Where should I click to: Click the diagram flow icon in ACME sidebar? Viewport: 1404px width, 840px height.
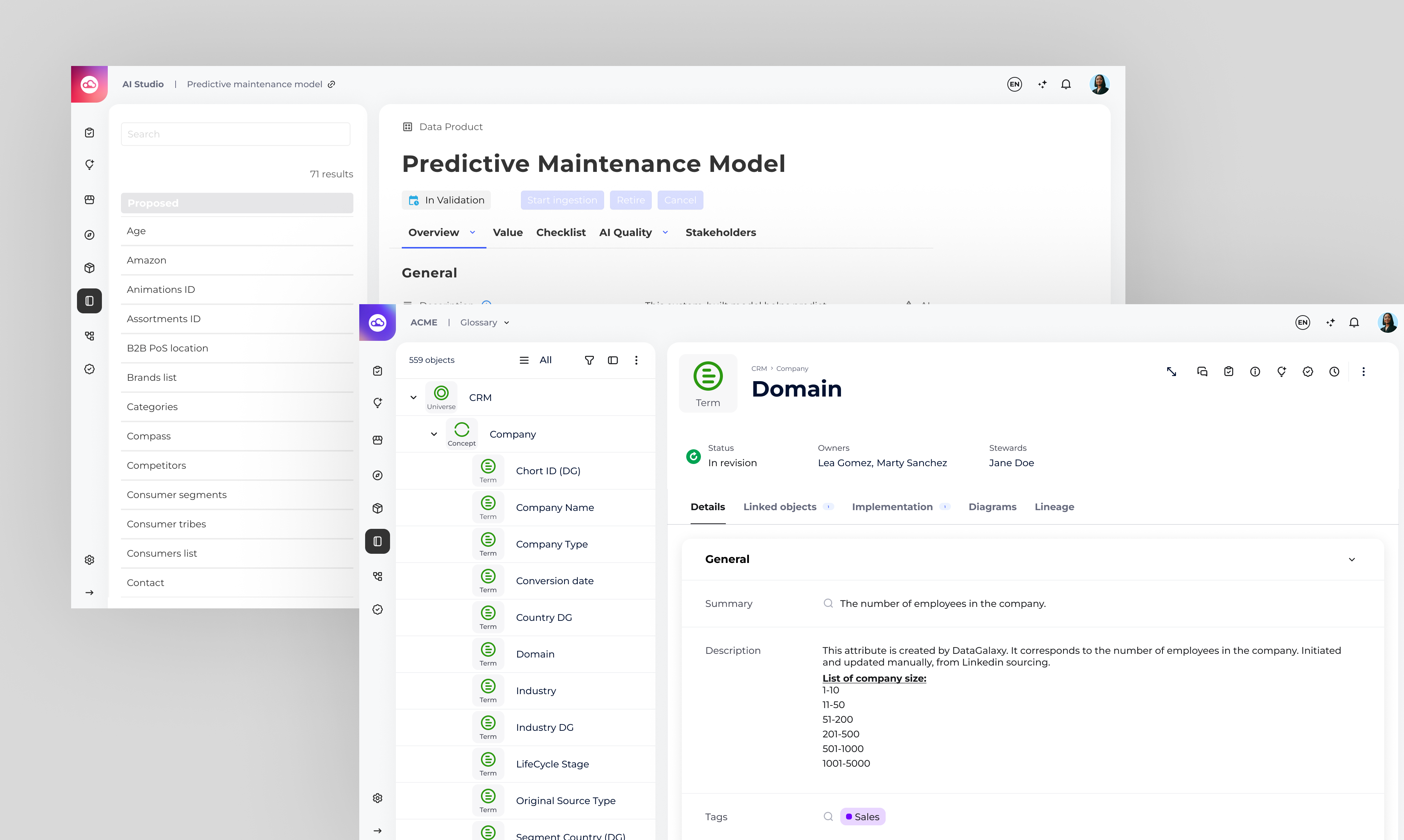tap(378, 576)
